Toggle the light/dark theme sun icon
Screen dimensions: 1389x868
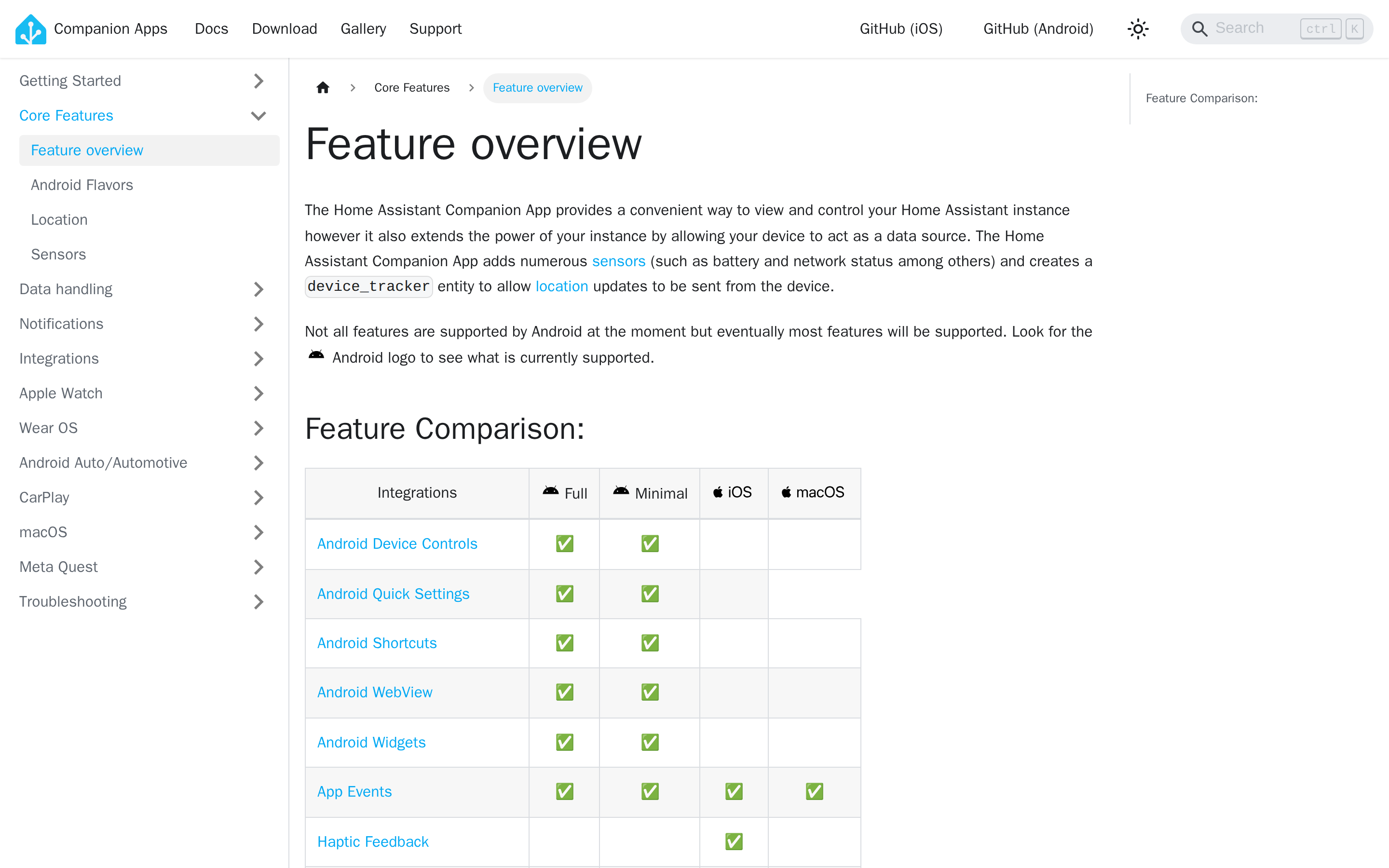click(x=1138, y=29)
